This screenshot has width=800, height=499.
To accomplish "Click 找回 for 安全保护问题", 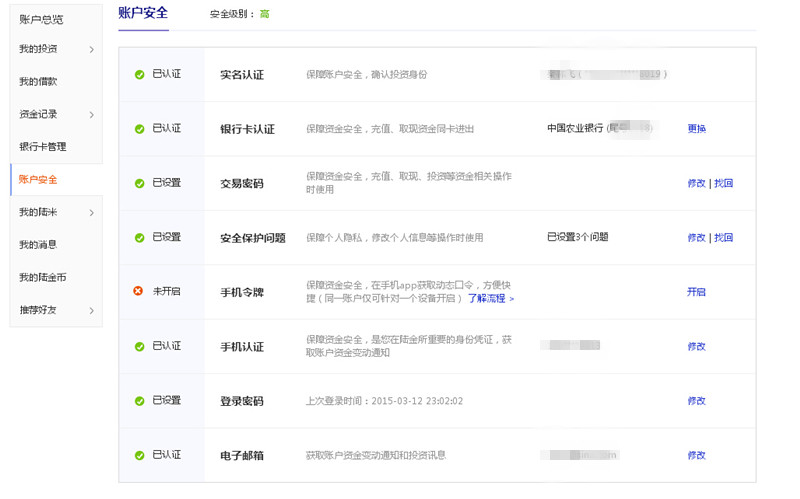I will click(723, 238).
